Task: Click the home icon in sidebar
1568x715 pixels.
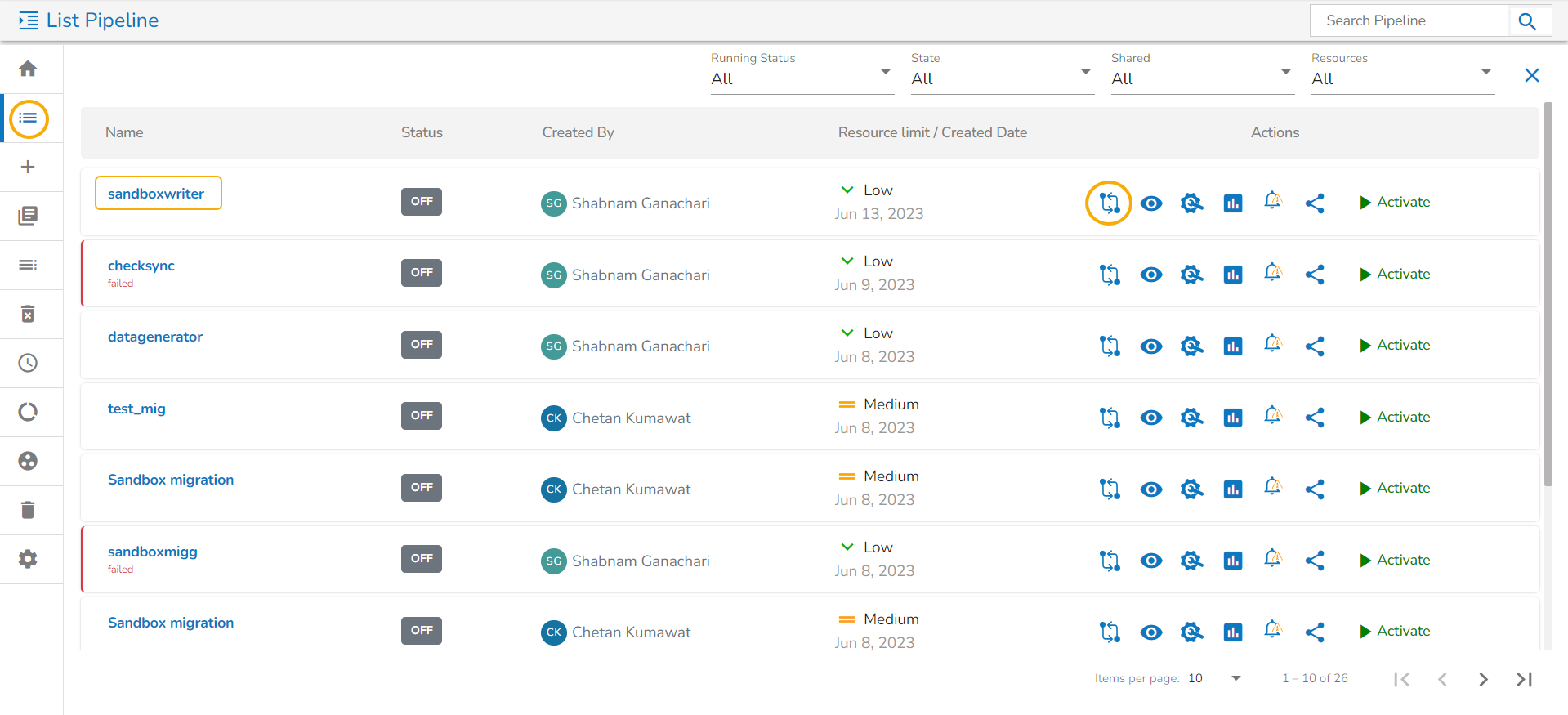Action: 28,69
